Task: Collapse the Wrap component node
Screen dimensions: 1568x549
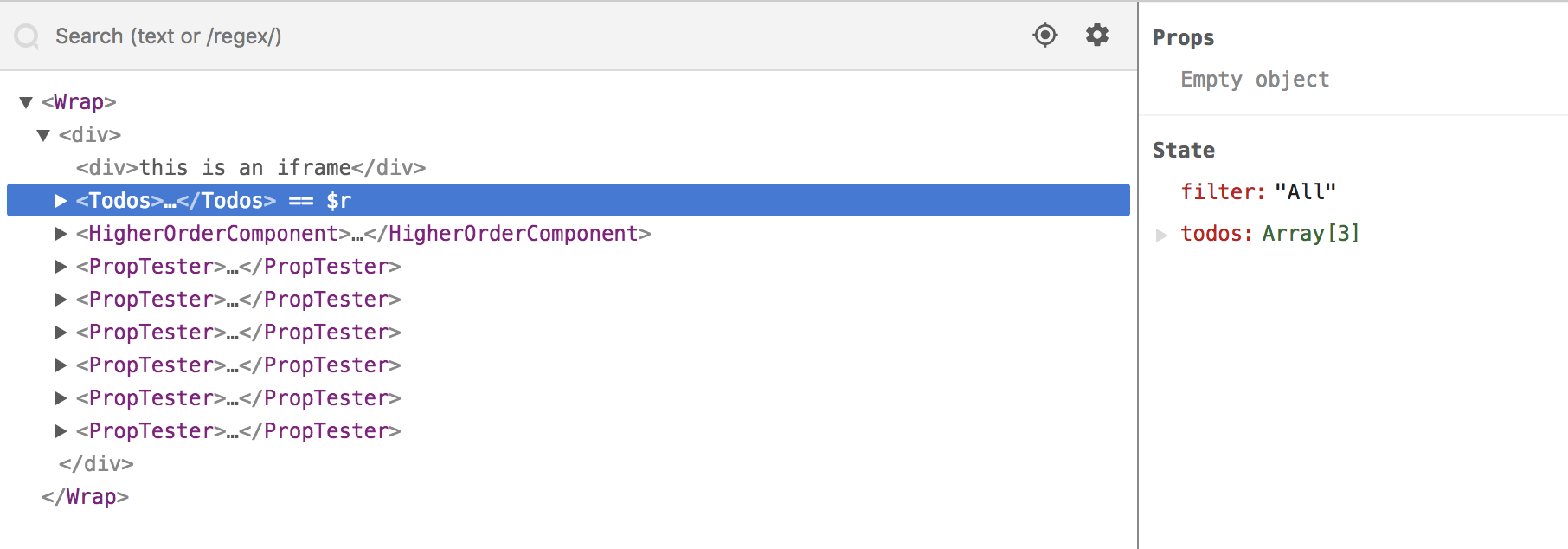Action: (x=24, y=101)
